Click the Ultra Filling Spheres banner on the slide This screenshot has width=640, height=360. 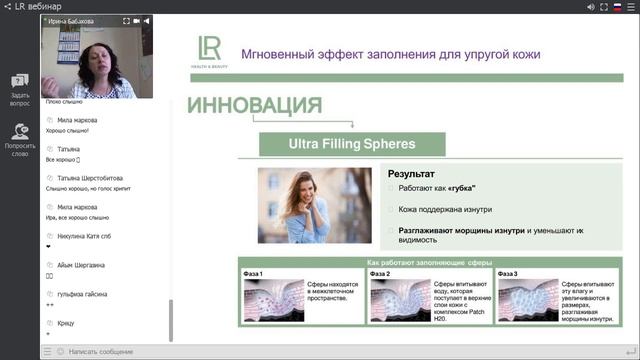pyautogui.click(x=352, y=144)
